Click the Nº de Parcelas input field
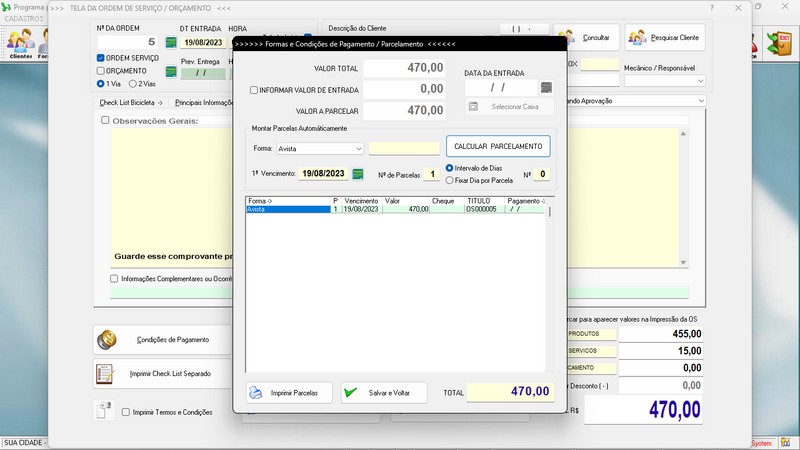800x450 pixels. (430, 174)
